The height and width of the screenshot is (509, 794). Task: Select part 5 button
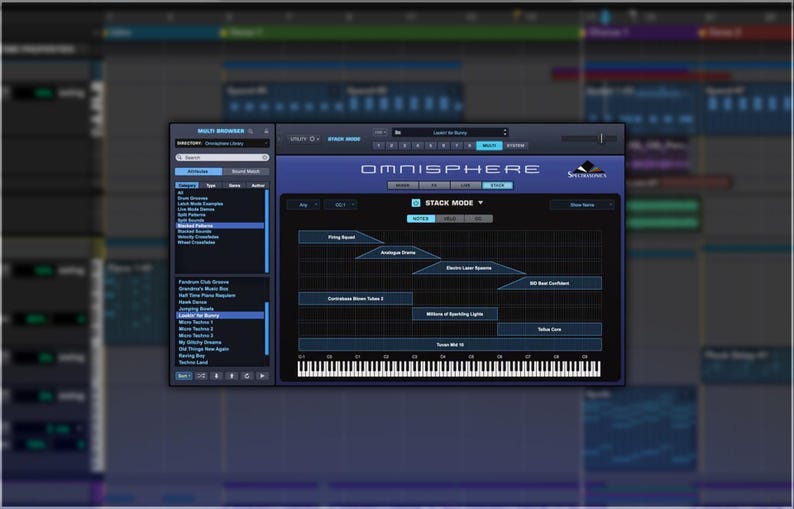coord(430,146)
